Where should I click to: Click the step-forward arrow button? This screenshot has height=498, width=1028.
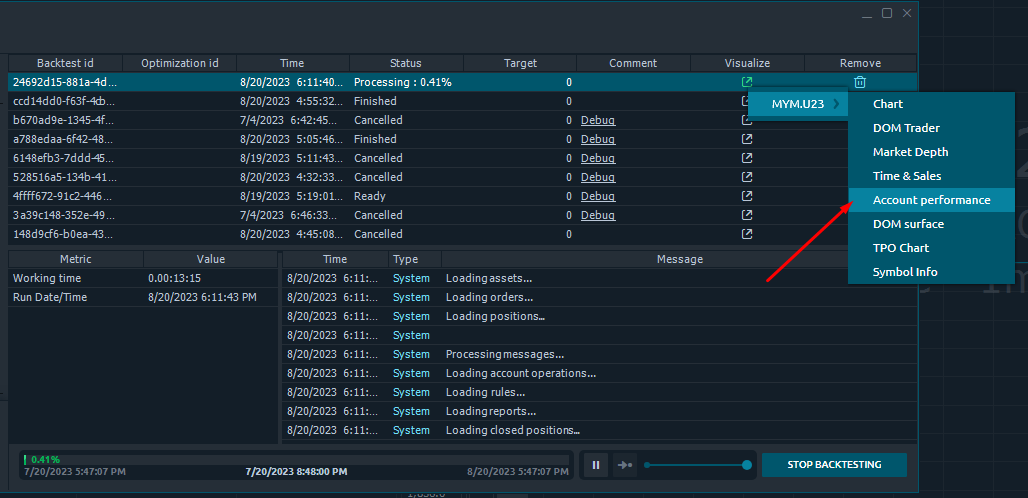(x=625, y=465)
